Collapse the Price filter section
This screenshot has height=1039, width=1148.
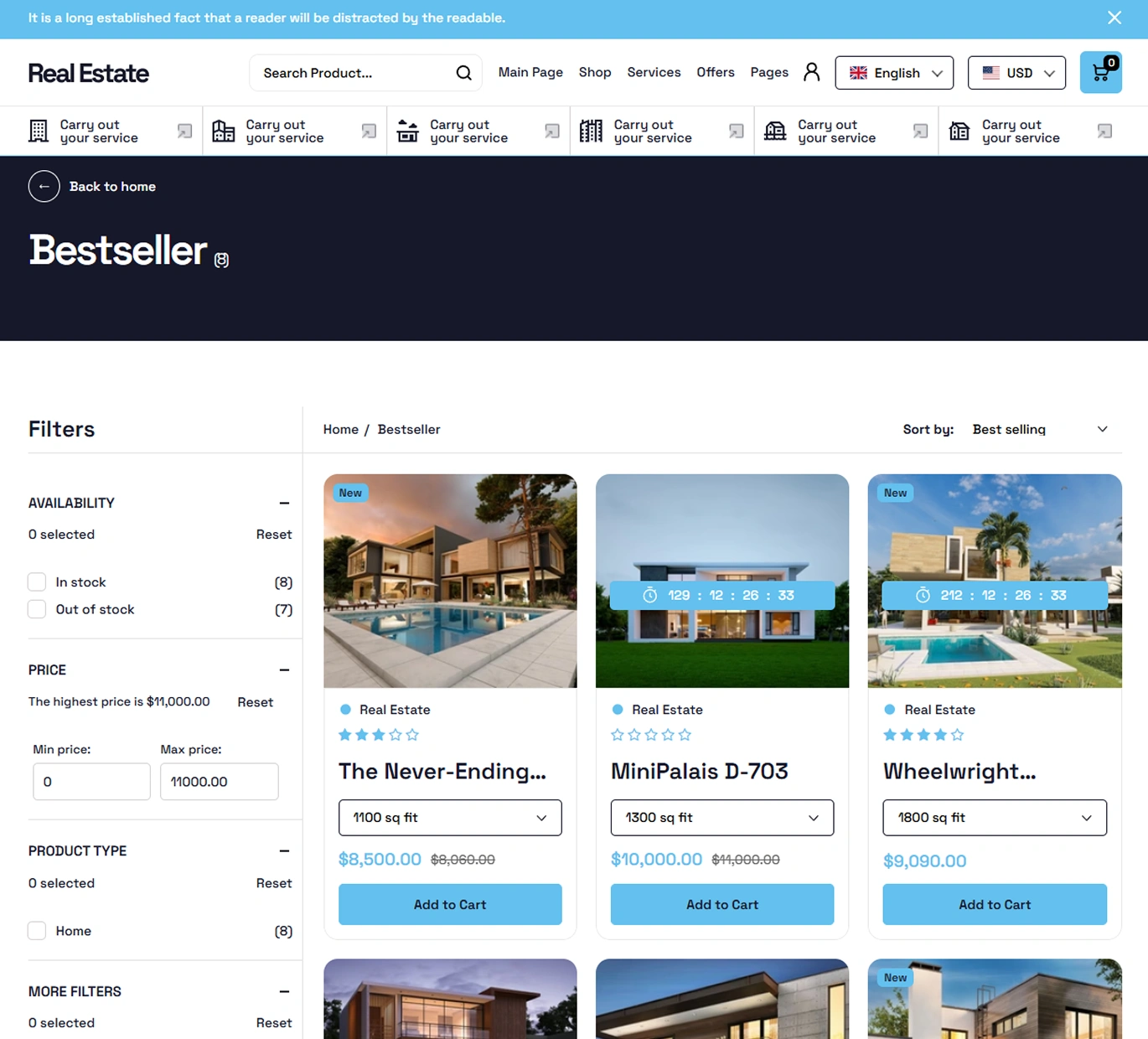pyautogui.click(x=284, y=669)
